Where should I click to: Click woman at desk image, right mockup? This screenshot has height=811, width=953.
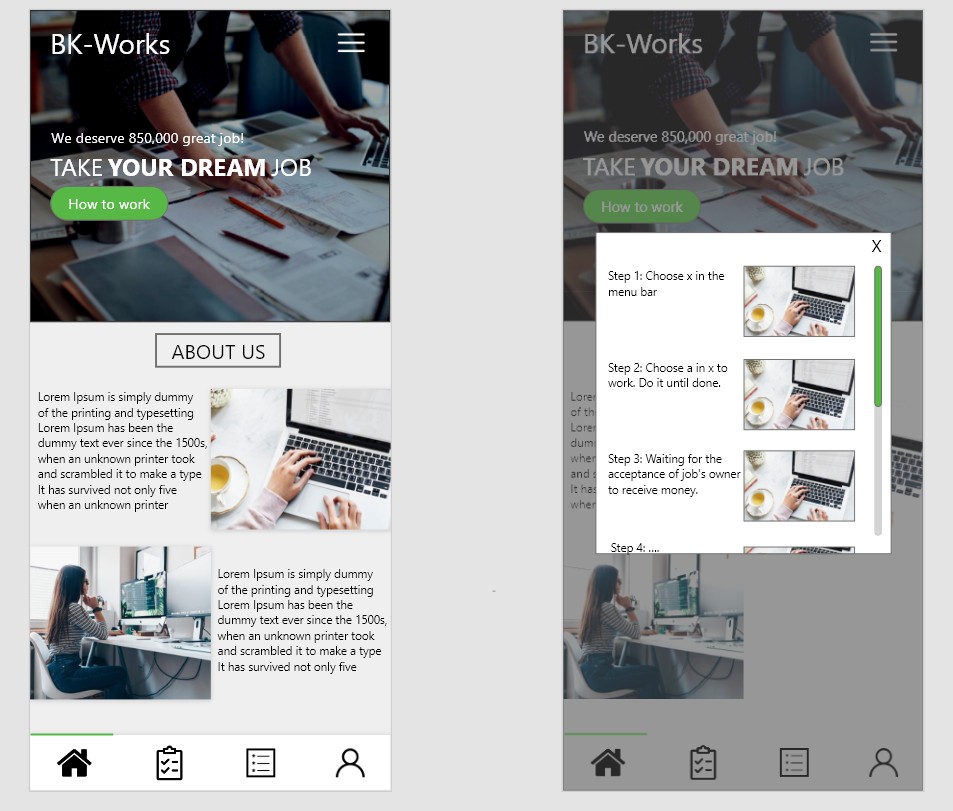pyautogui.click(x=653, y=626)
